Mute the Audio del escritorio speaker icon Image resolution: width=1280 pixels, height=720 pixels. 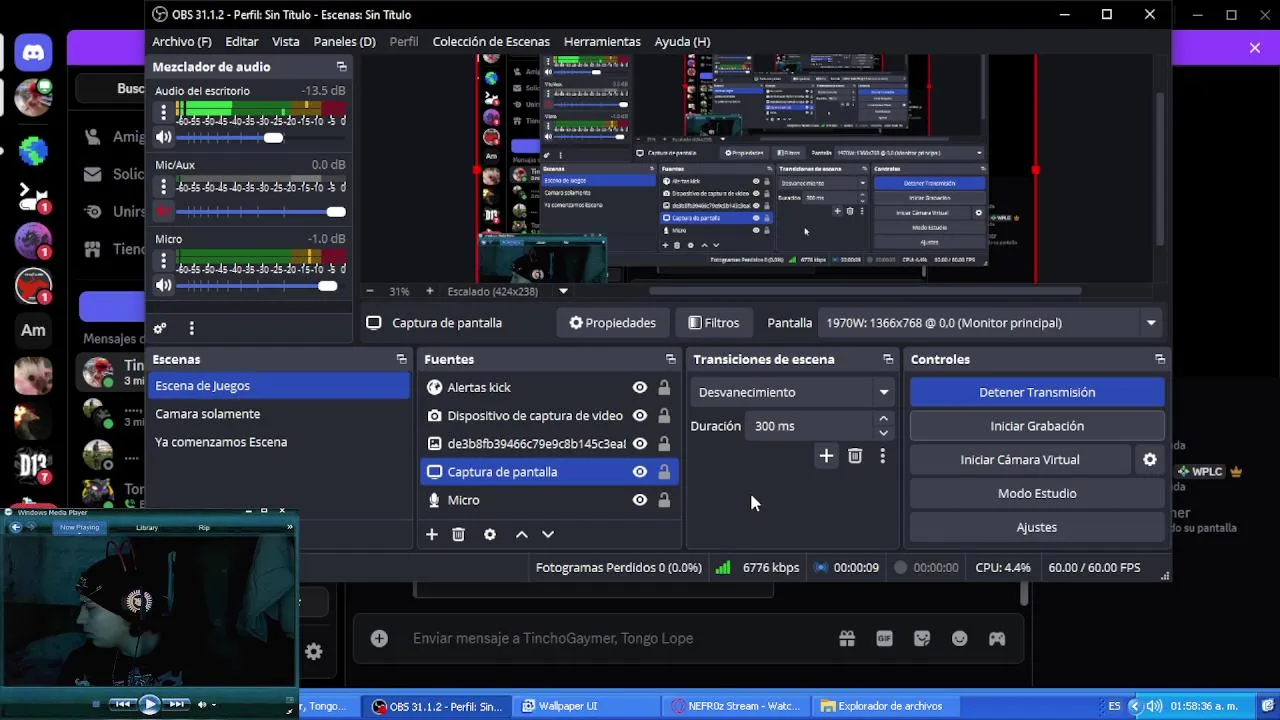tap(164, 137)
